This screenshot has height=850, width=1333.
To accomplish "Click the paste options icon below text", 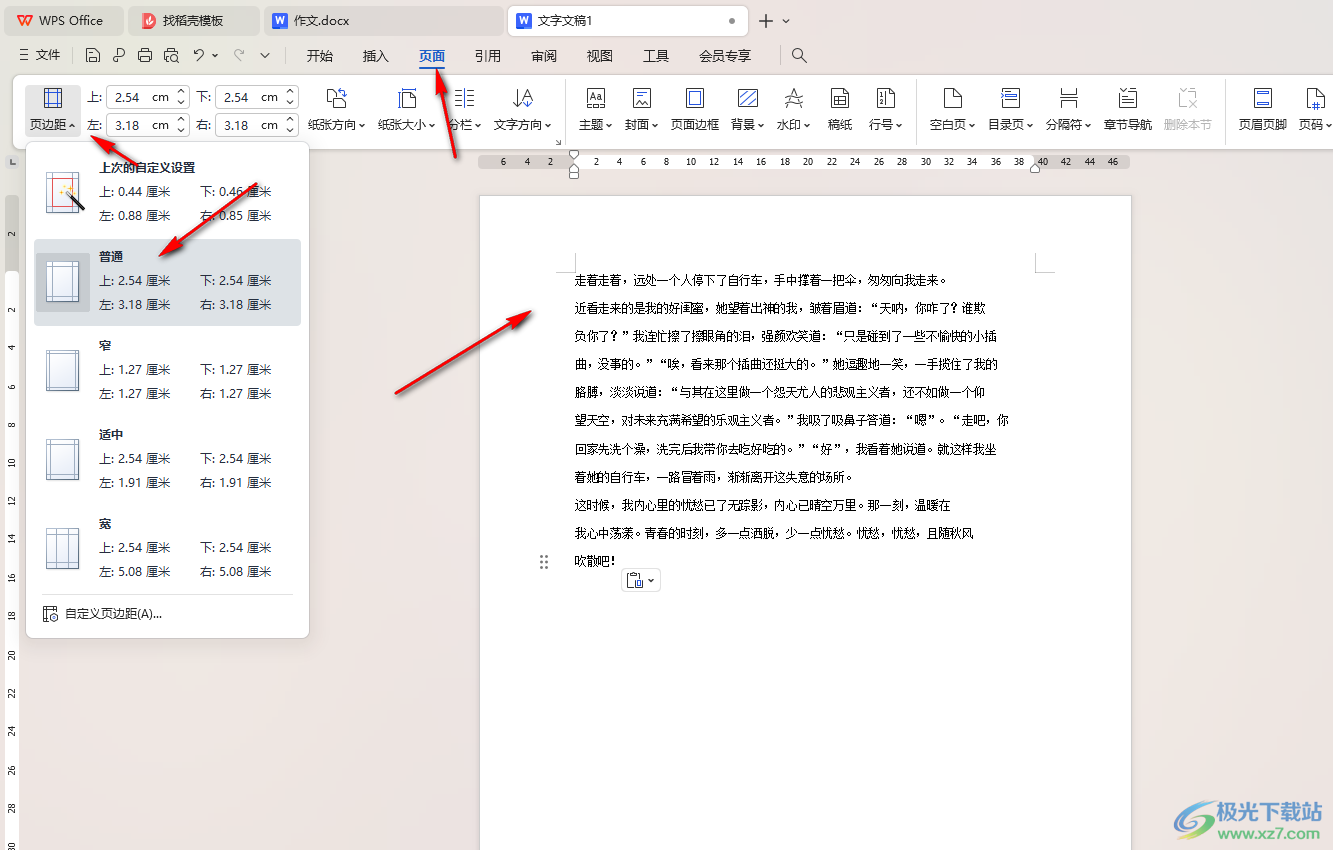I will tap(634, 580).
